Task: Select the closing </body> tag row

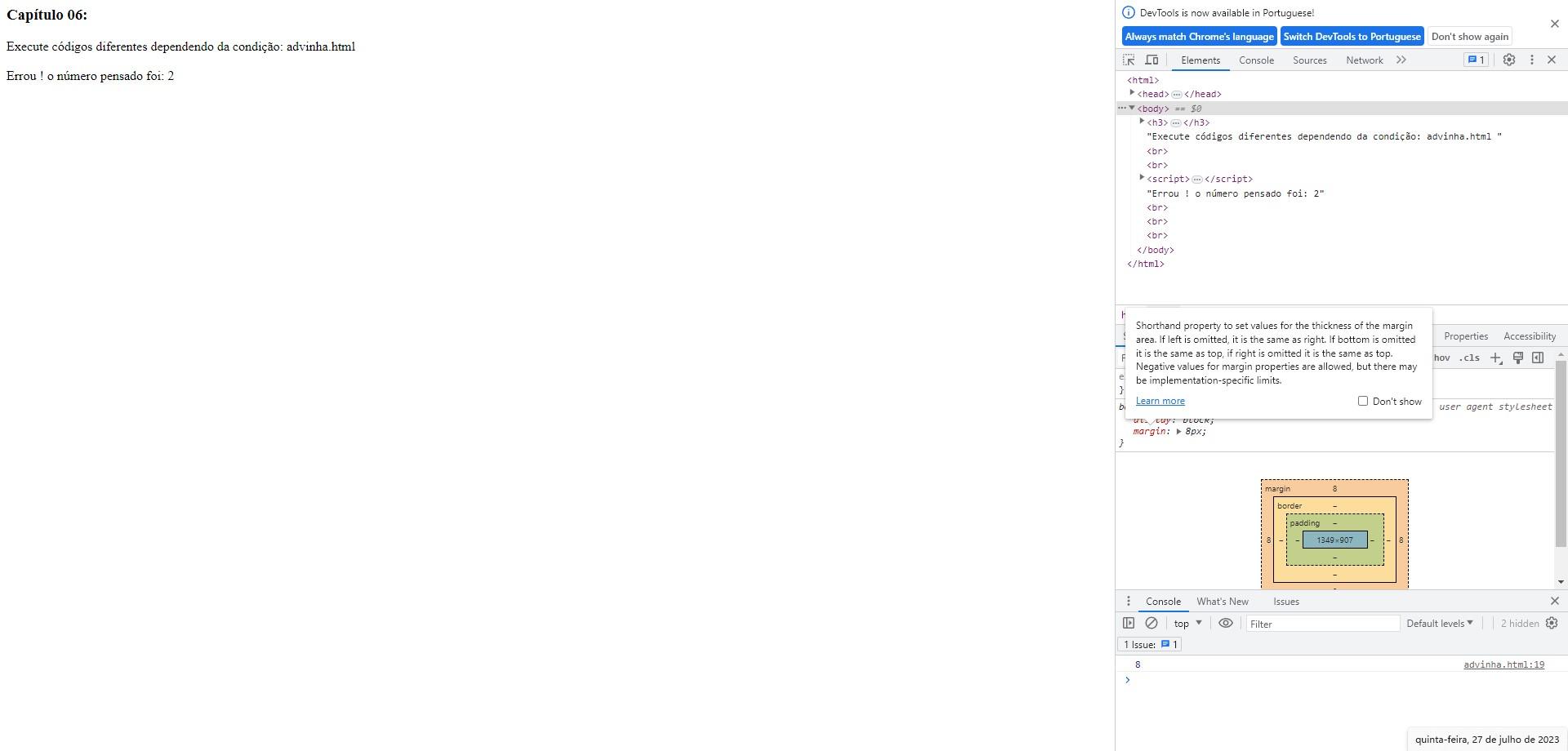Action: pyautogui.click(x=1156, y=251)
